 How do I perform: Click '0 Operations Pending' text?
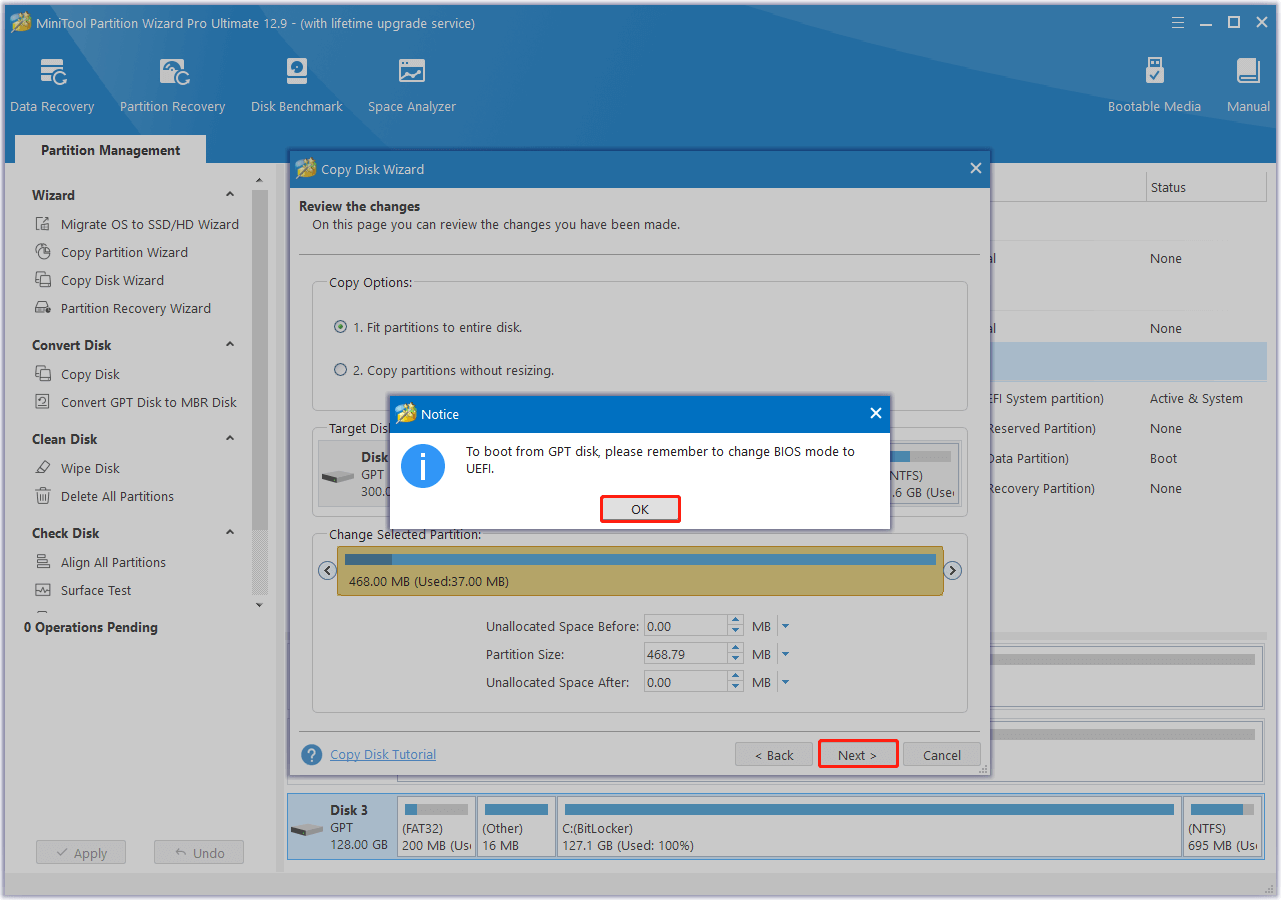(90, 627)
